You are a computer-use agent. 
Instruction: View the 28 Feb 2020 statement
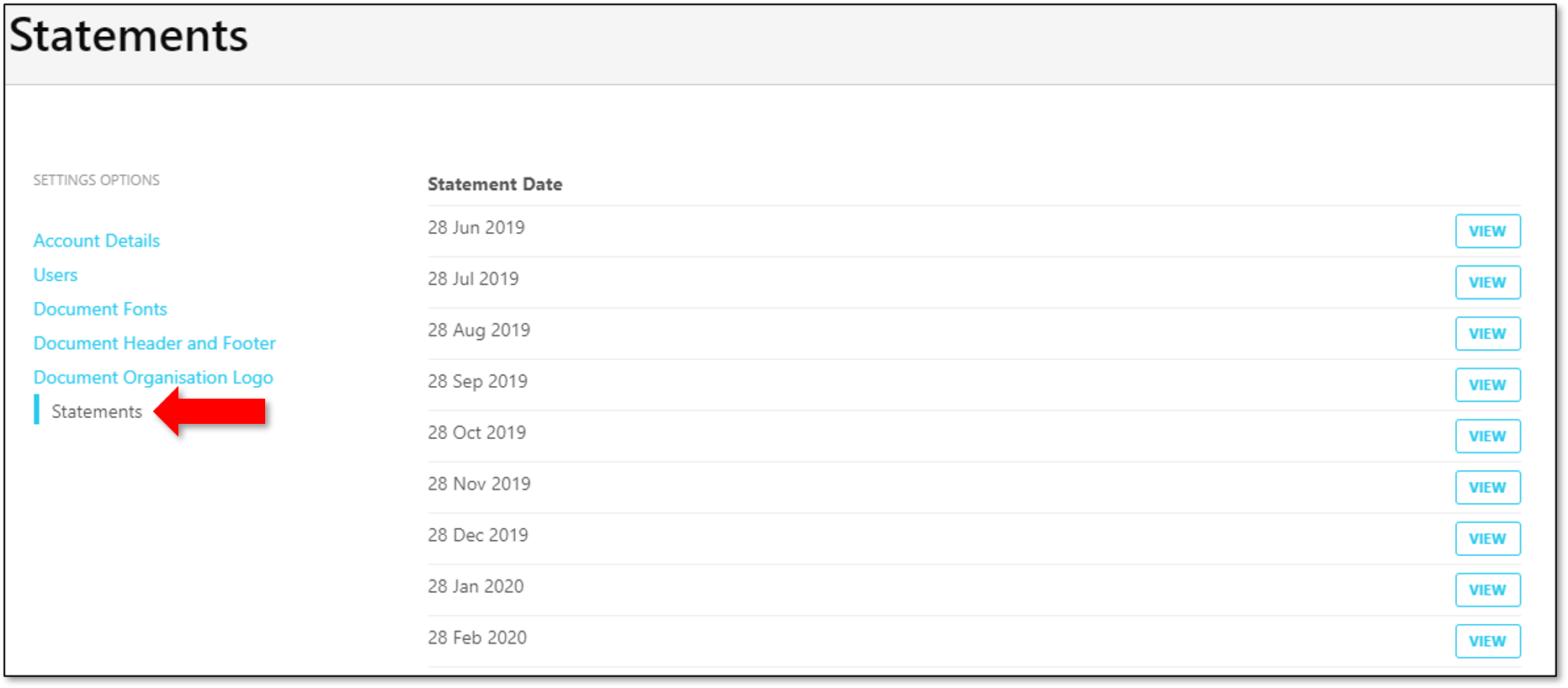pyautogui.click(x=1487, y=642)
